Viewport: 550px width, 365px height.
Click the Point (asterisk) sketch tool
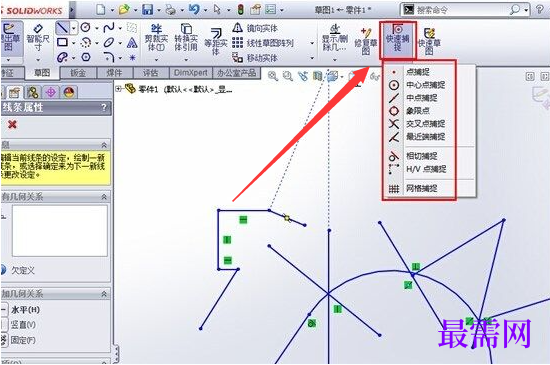(132, 57)
